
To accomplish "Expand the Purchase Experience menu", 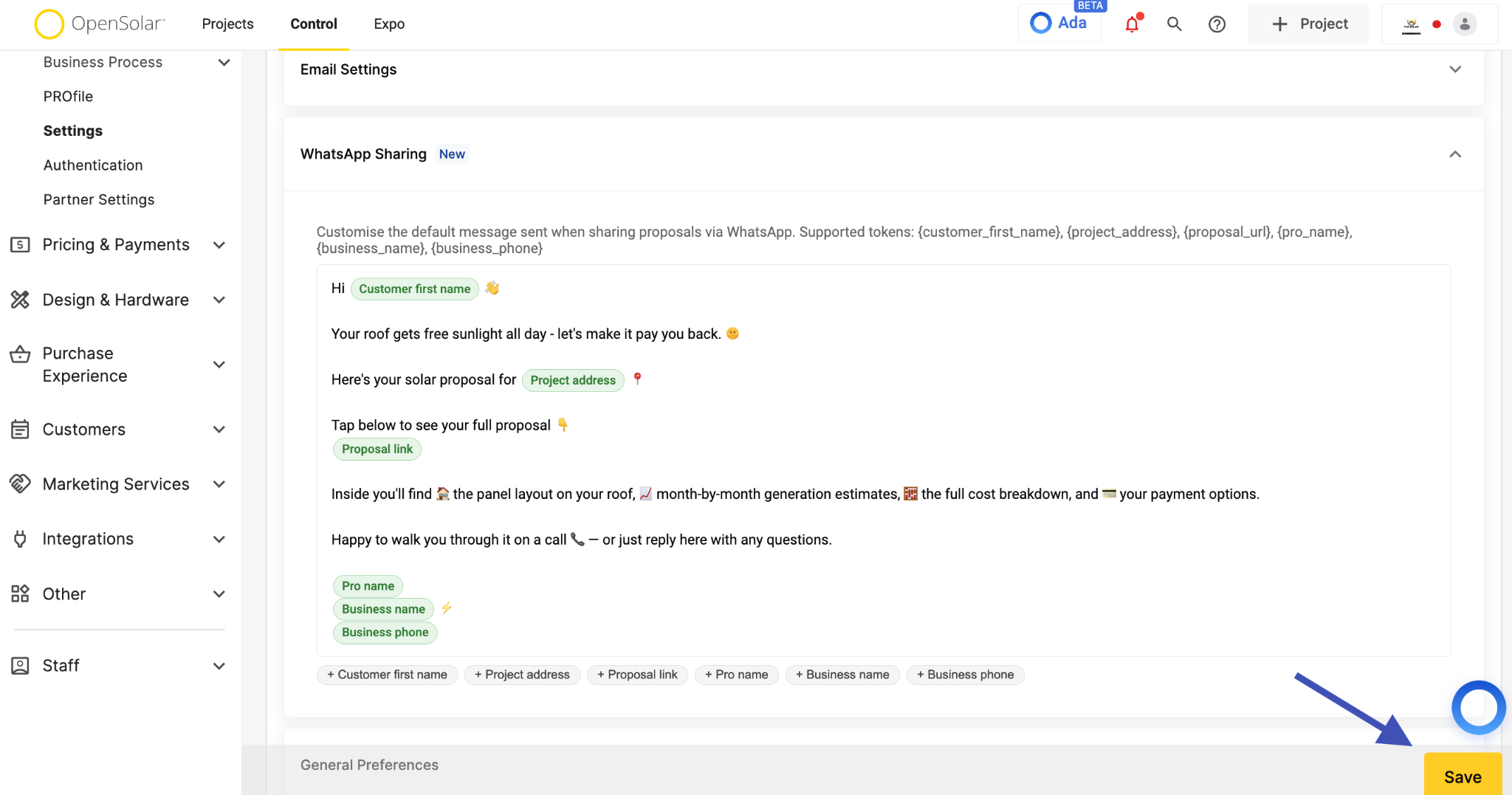I will (x=219, y=365).
